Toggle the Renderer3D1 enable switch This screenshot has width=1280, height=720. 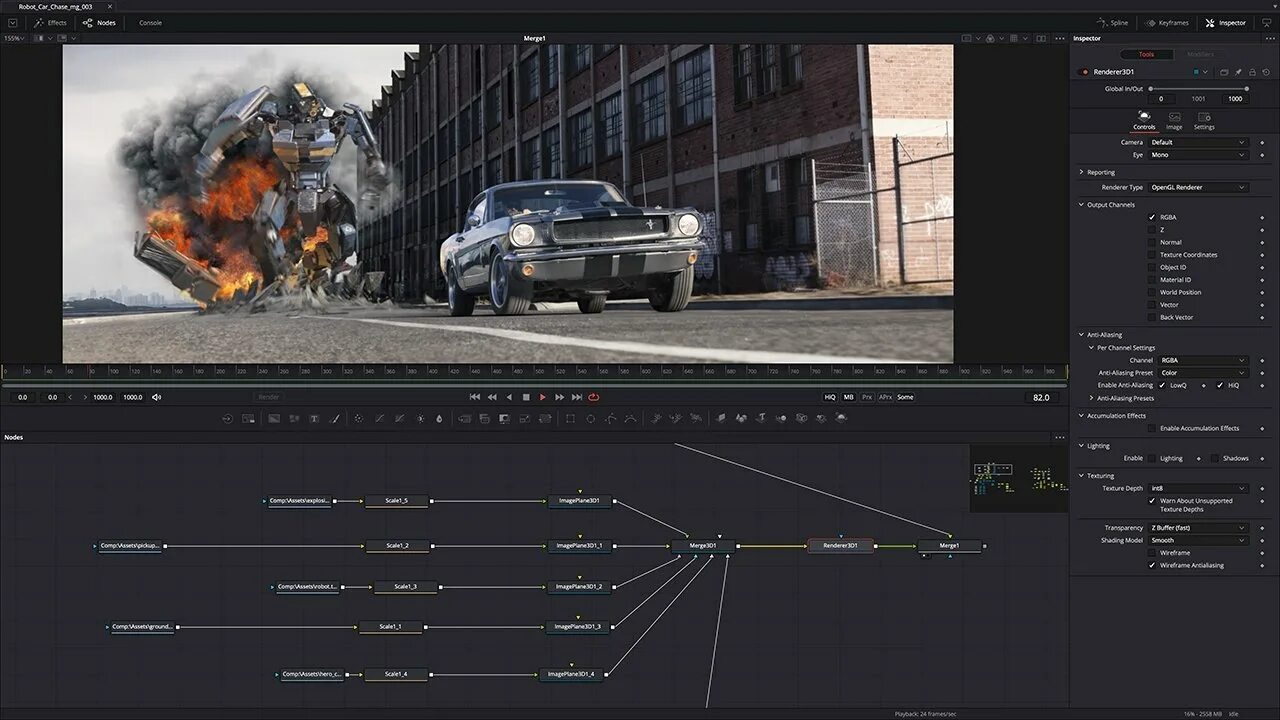pos(1085,72)
